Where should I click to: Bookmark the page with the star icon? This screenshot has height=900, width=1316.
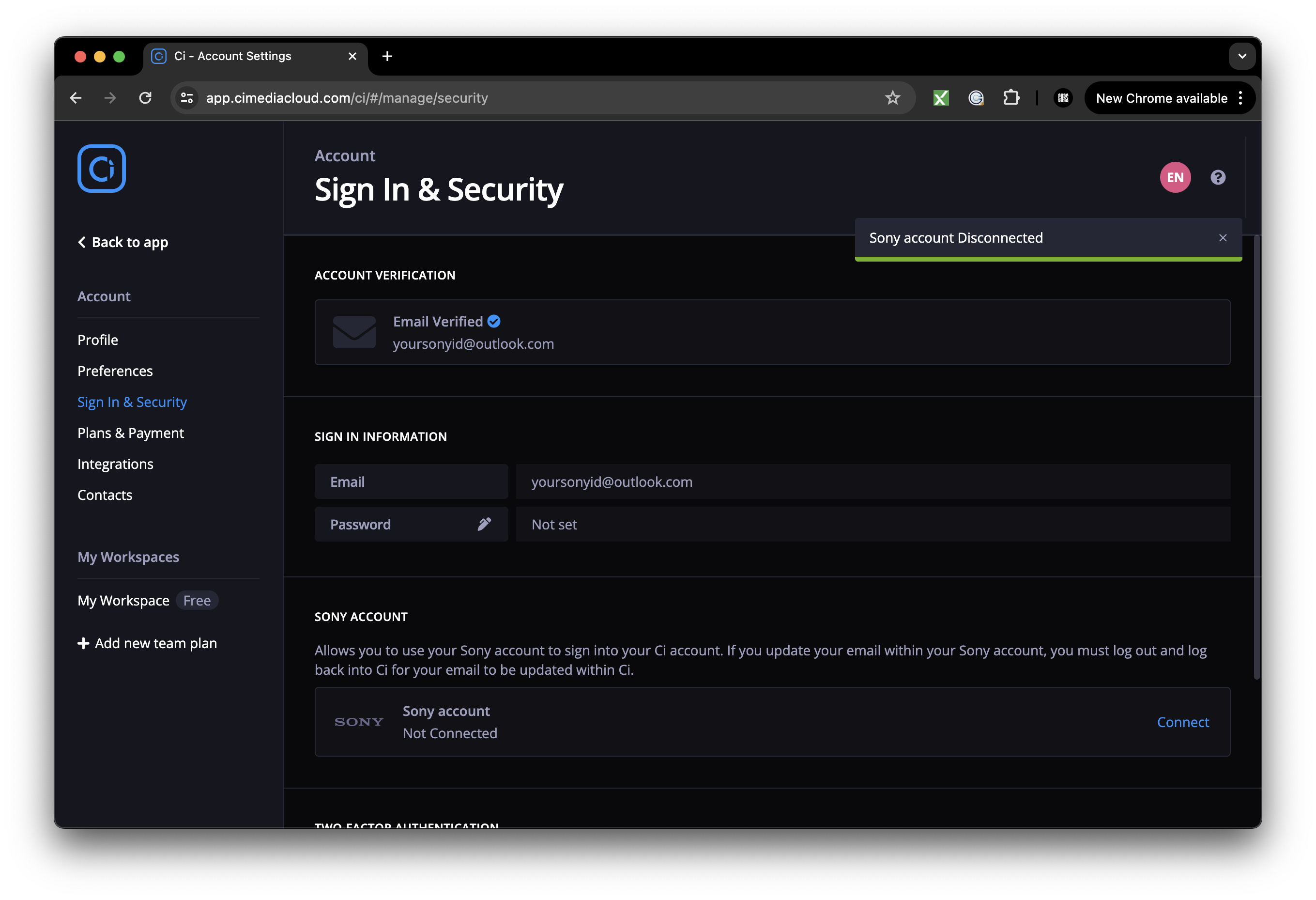892,97
